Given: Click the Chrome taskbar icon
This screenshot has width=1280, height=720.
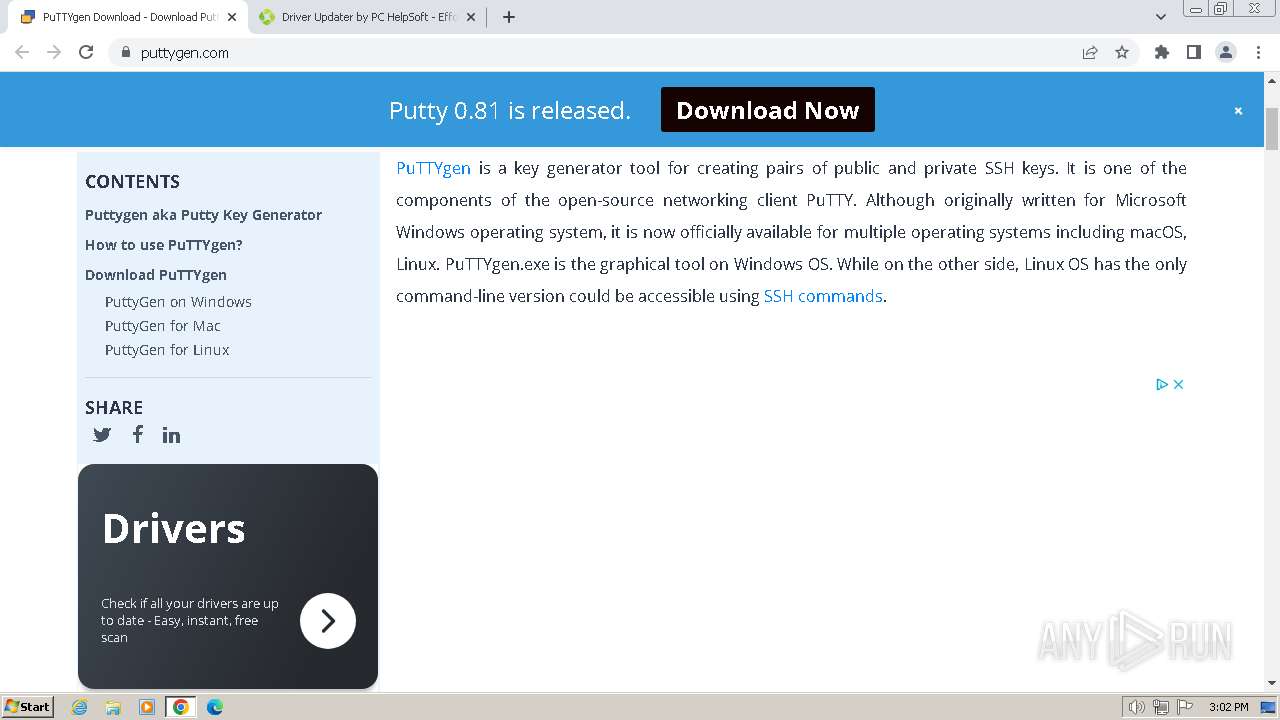Looking at the screenshot, I should [x=181, y=707].
